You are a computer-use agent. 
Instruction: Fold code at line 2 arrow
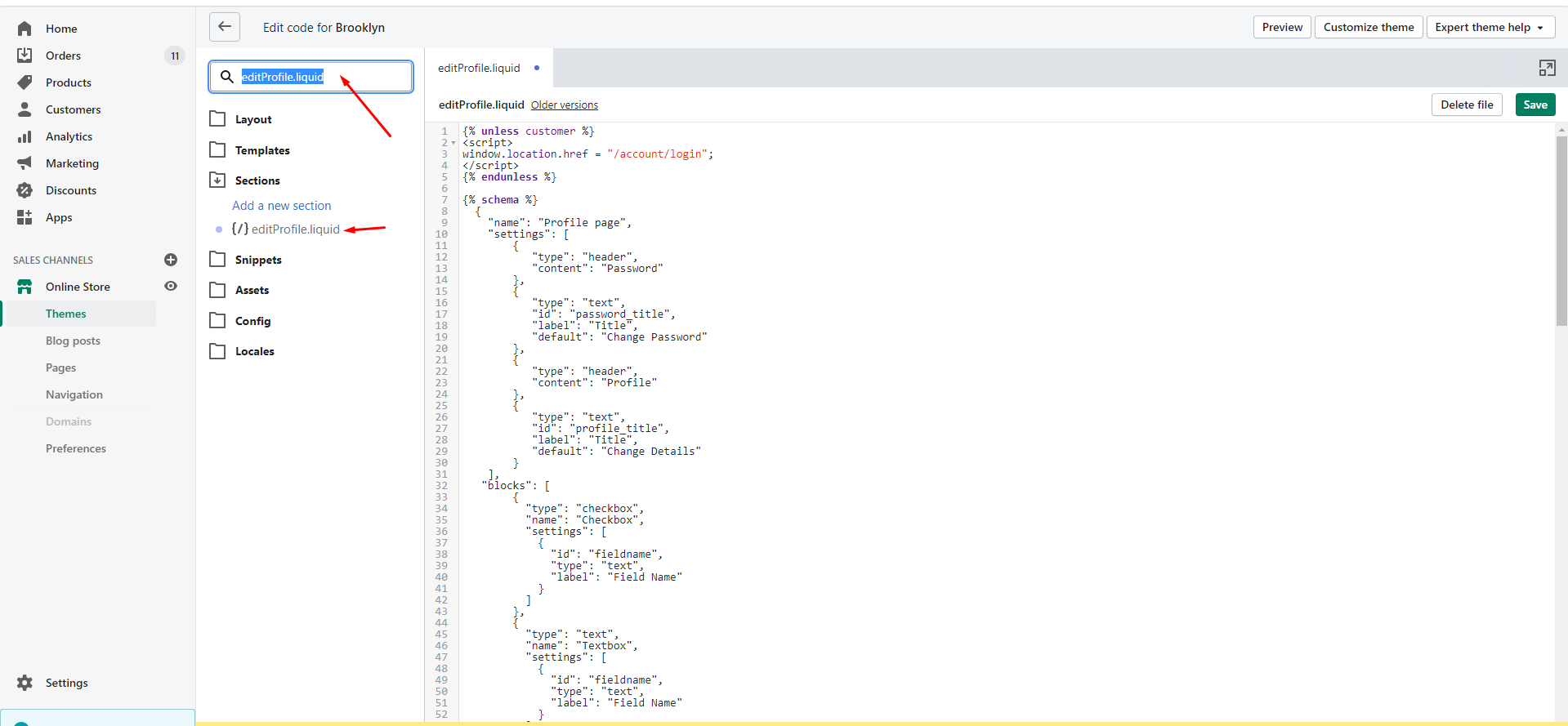(453, 143)
